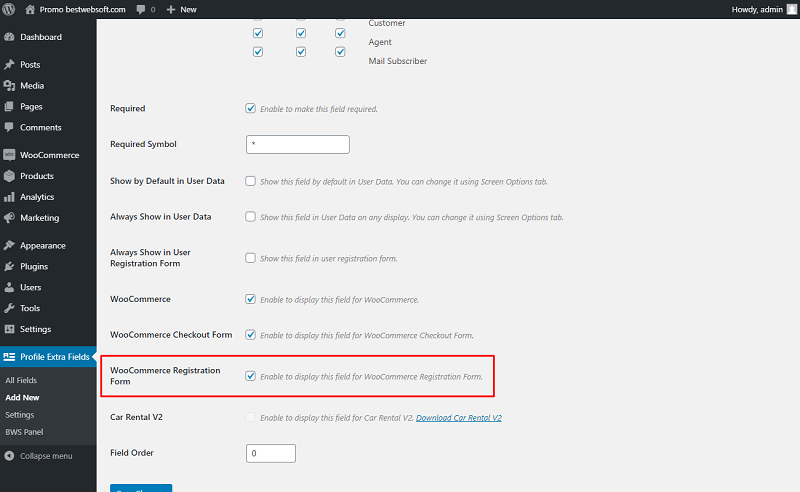Open the Products box icon
The width and height of the screenshot is (800, 492).
[9, 176]
